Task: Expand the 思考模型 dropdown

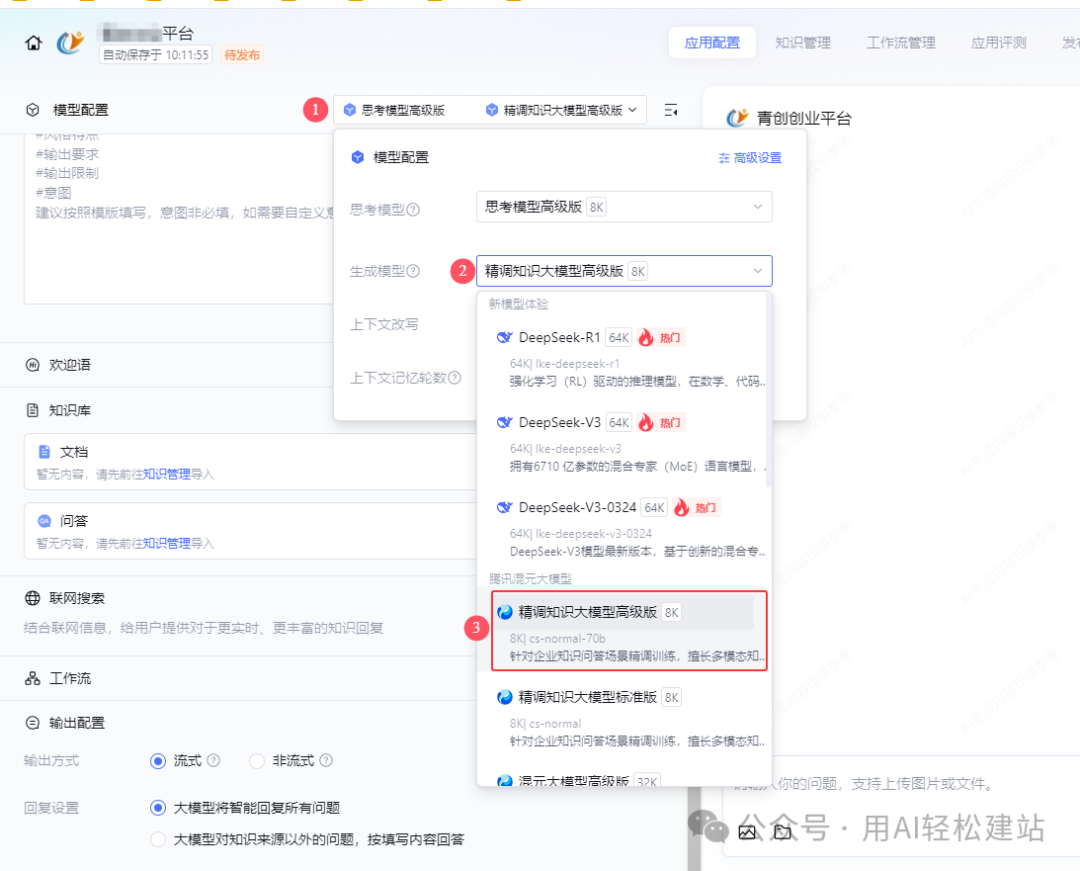Action: 624,207
